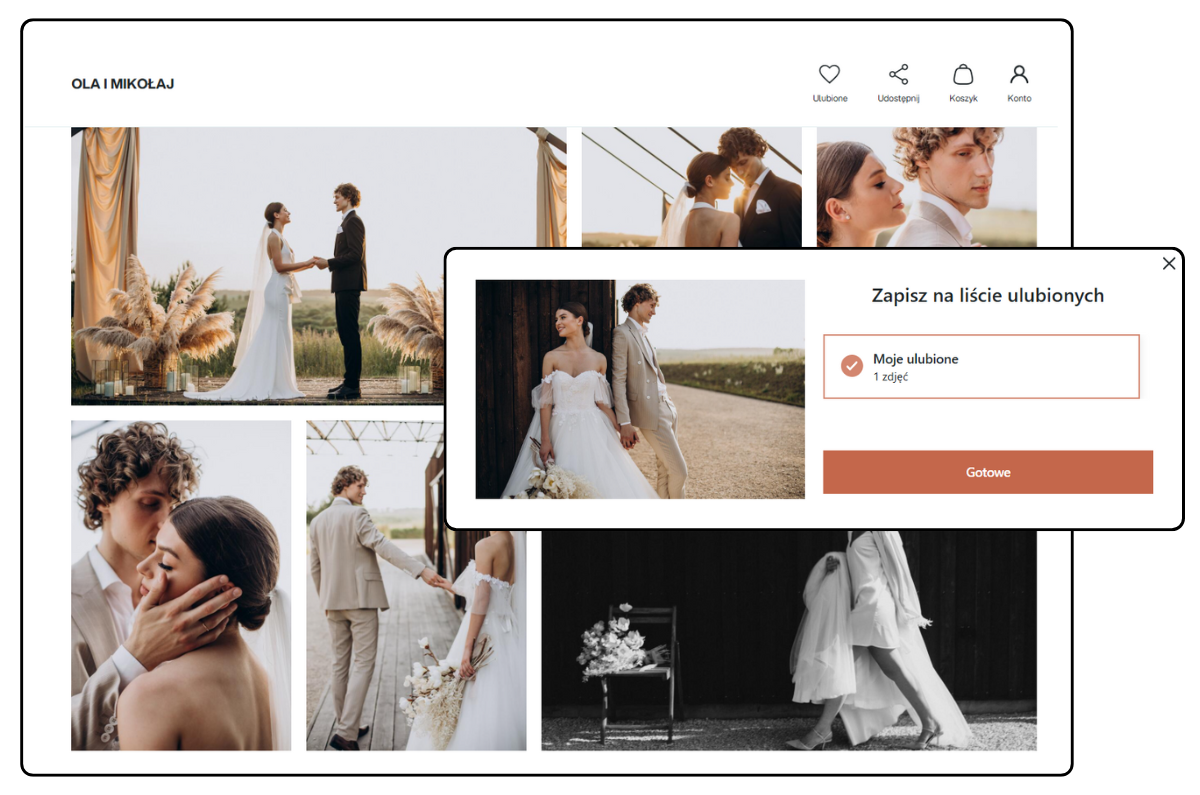Click the Koszyk text label
1200x795 pixels.
pyautogui.click(x=963, y=99)
